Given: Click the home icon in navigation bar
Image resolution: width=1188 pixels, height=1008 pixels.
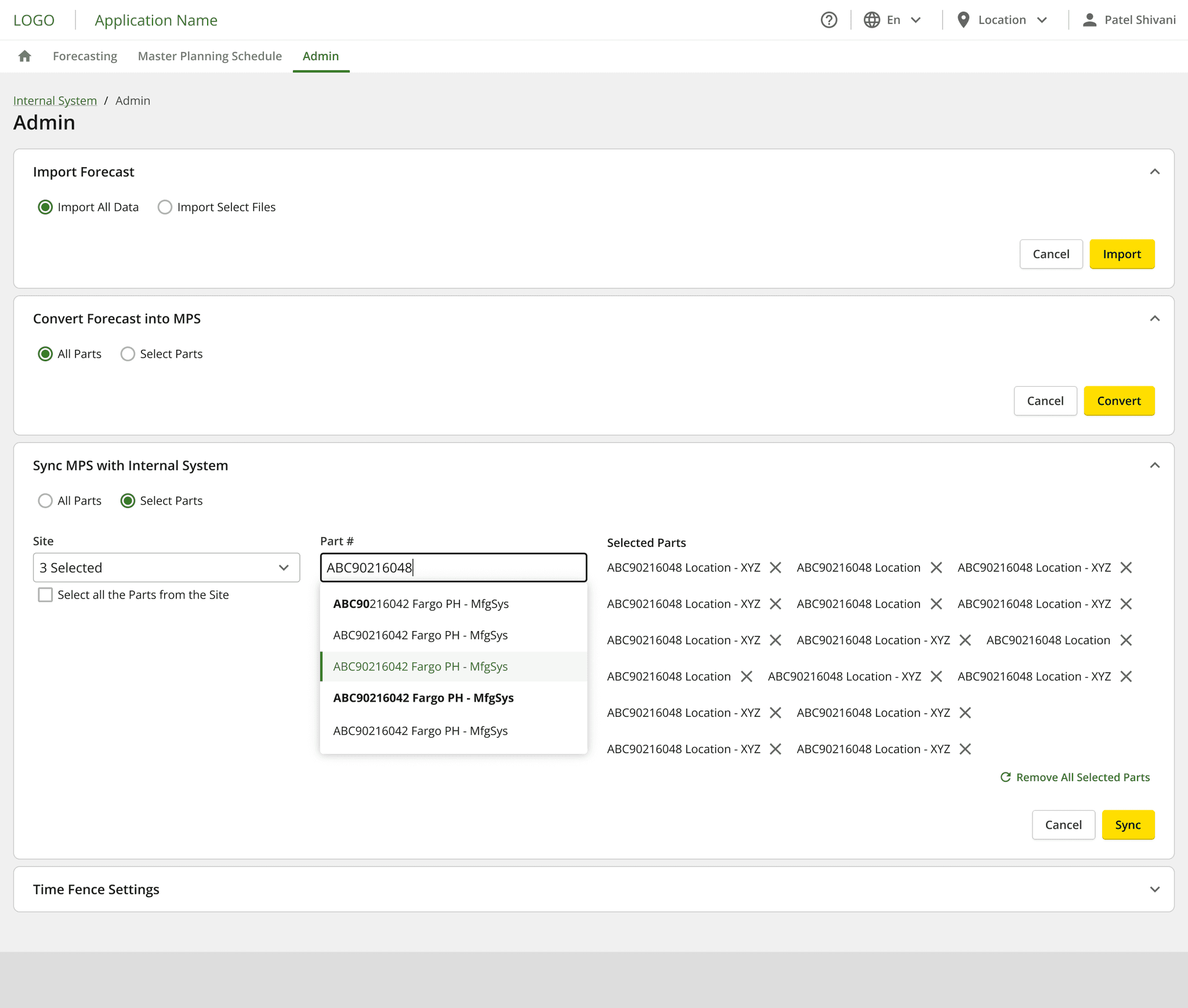Looking at the screenshot, I should point(24,56).
